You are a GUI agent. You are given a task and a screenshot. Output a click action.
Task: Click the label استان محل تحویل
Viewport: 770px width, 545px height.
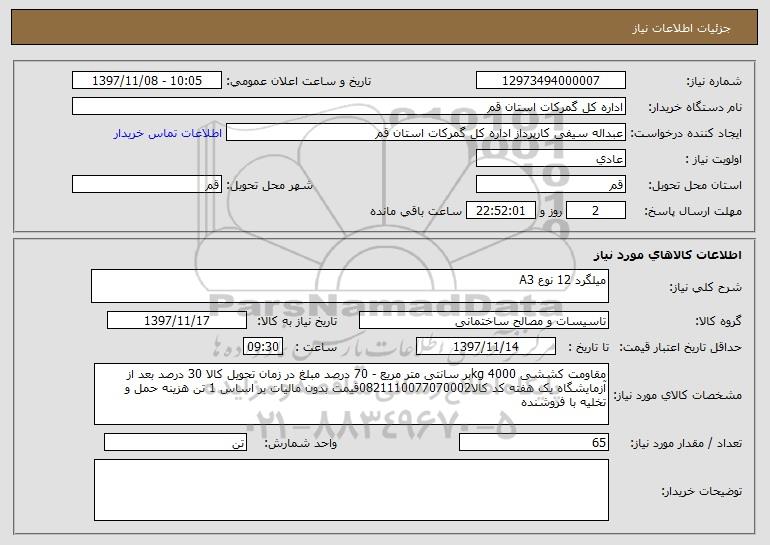coord(695,186)
